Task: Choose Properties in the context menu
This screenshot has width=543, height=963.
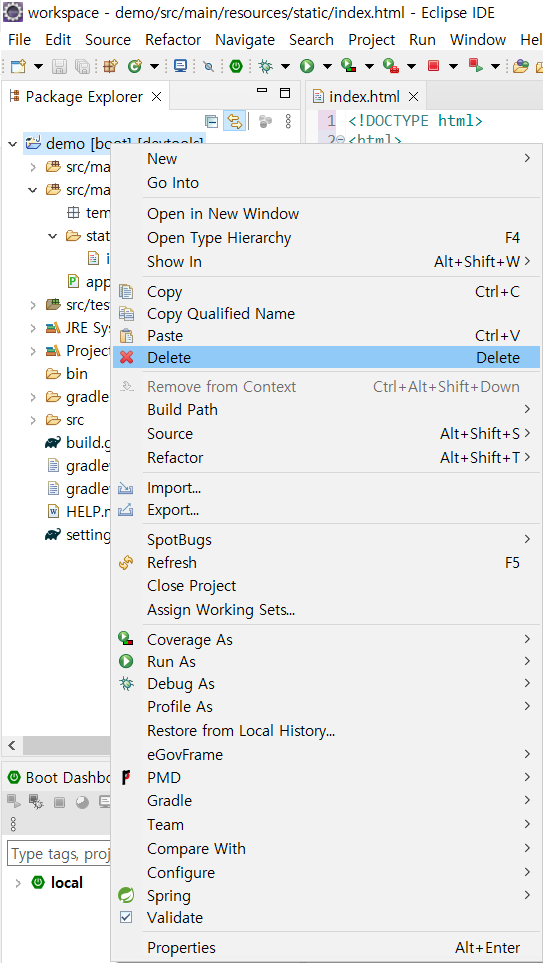Action: pyautogui.click(x=326, y=948)
